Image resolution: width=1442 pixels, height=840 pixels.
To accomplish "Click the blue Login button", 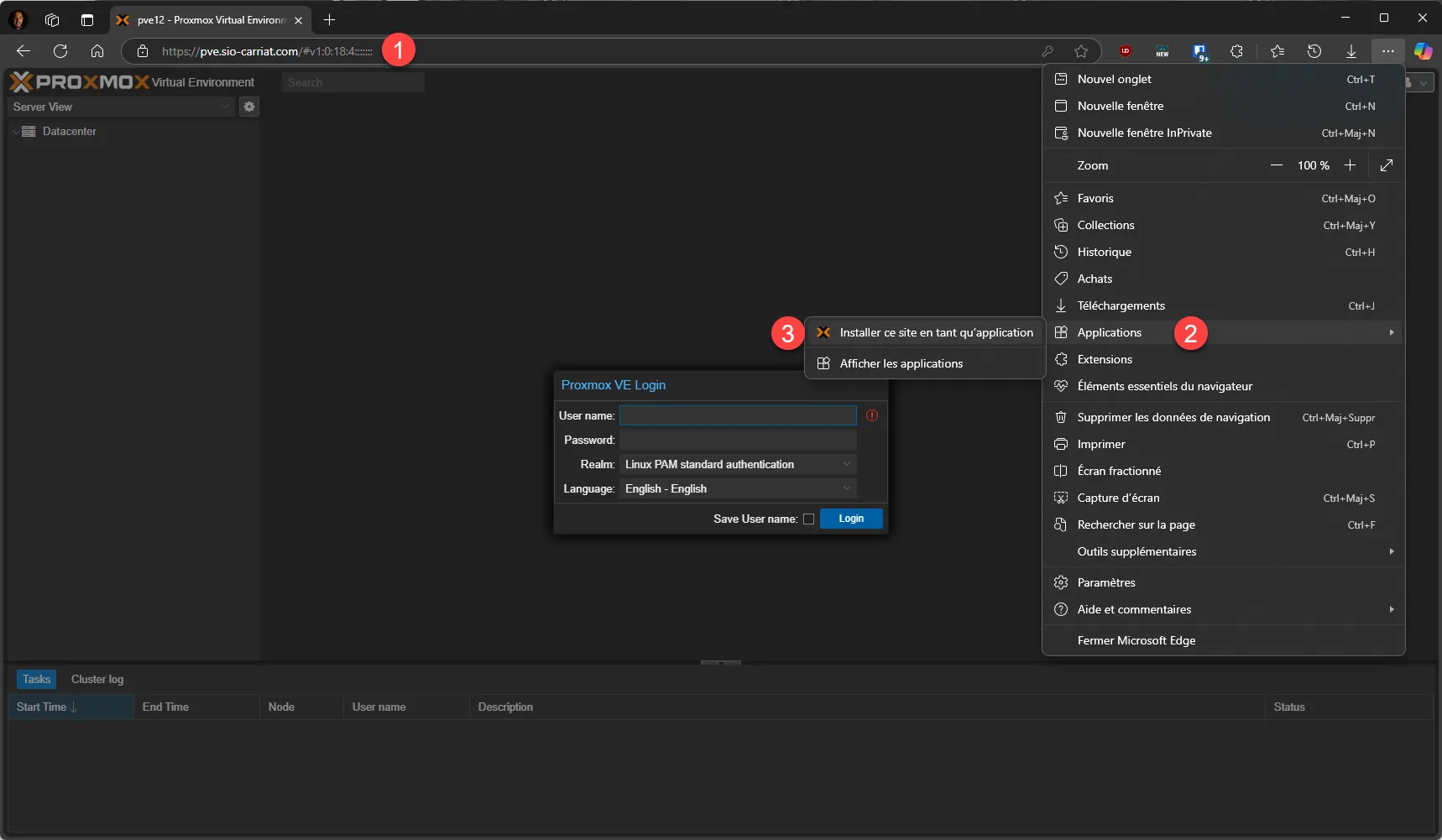I will pyautogui.click(x=851, y=519).
